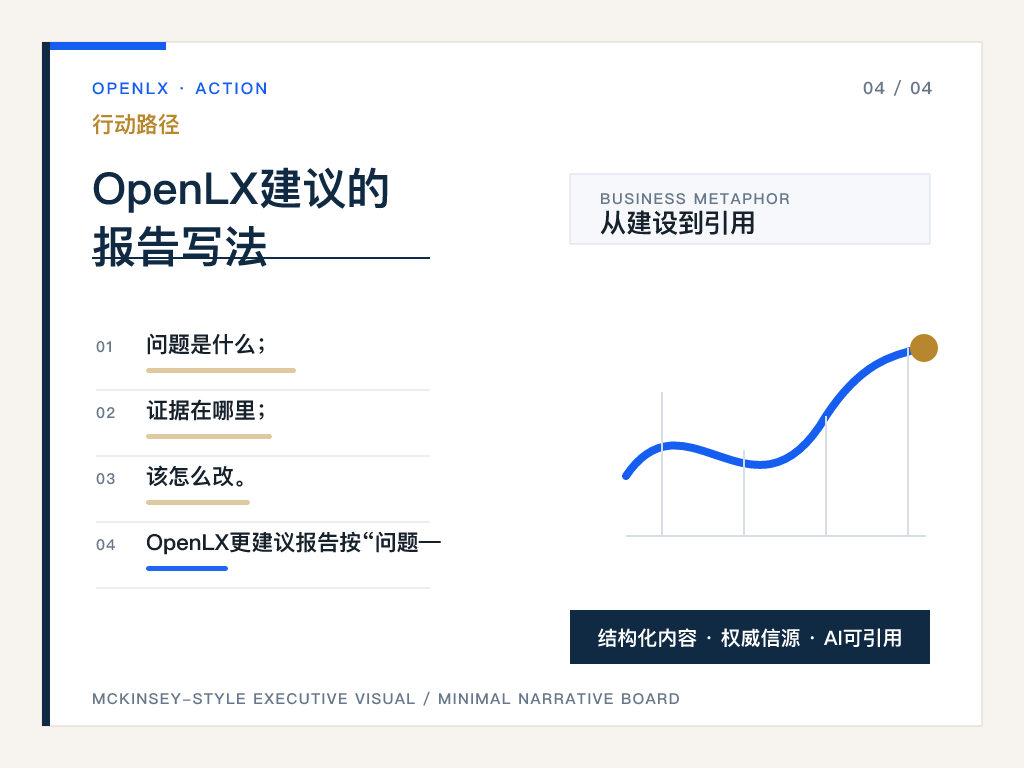Click the dark banner "结构化内容 · 权威信源 · AI可引用"
Image resolution: width=1024 pixels, height=768 pixels.
point(750,637)
